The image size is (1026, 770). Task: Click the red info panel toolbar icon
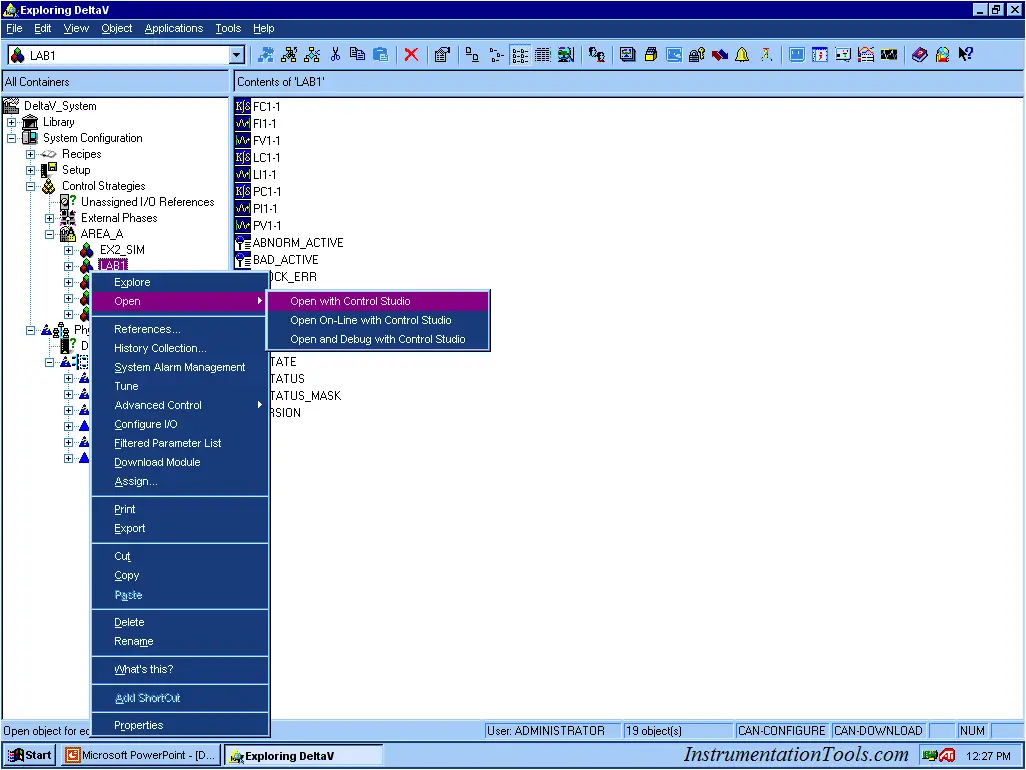pos(819,55)
